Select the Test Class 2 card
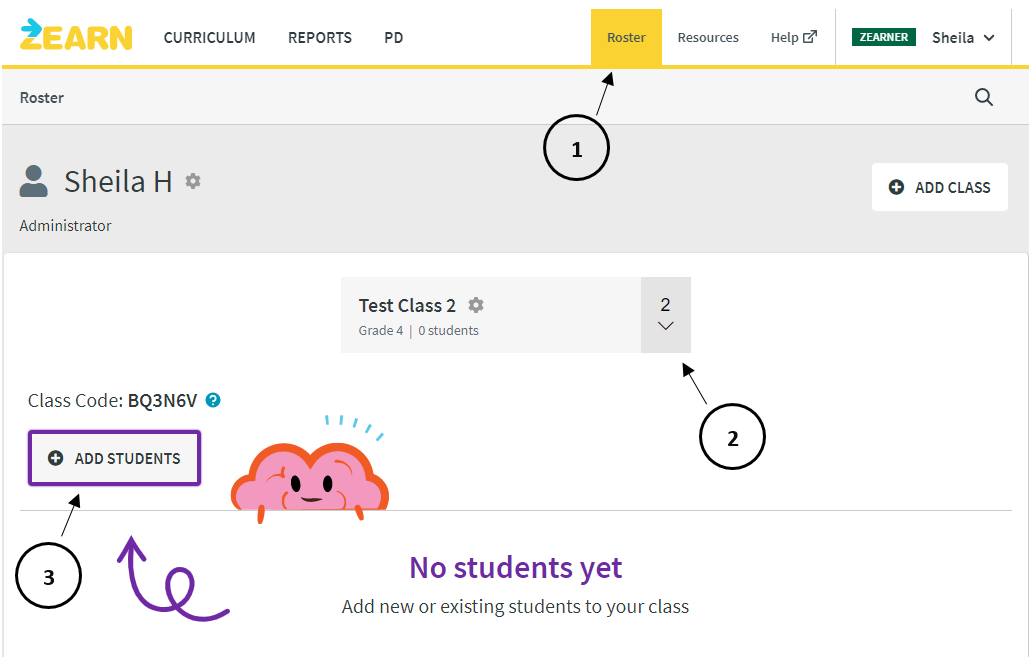This screenshot has width=1029, height=657. click(x=491, y=315)
